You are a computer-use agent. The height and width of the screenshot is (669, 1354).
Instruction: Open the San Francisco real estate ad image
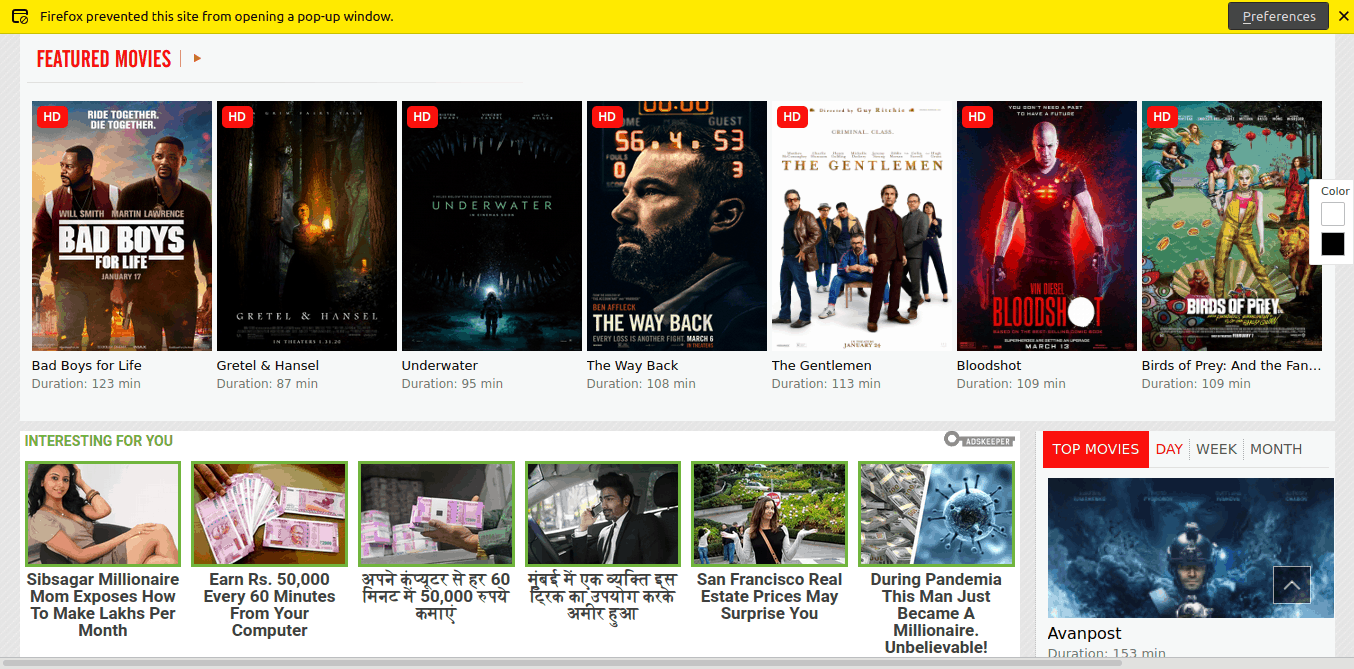770,514
